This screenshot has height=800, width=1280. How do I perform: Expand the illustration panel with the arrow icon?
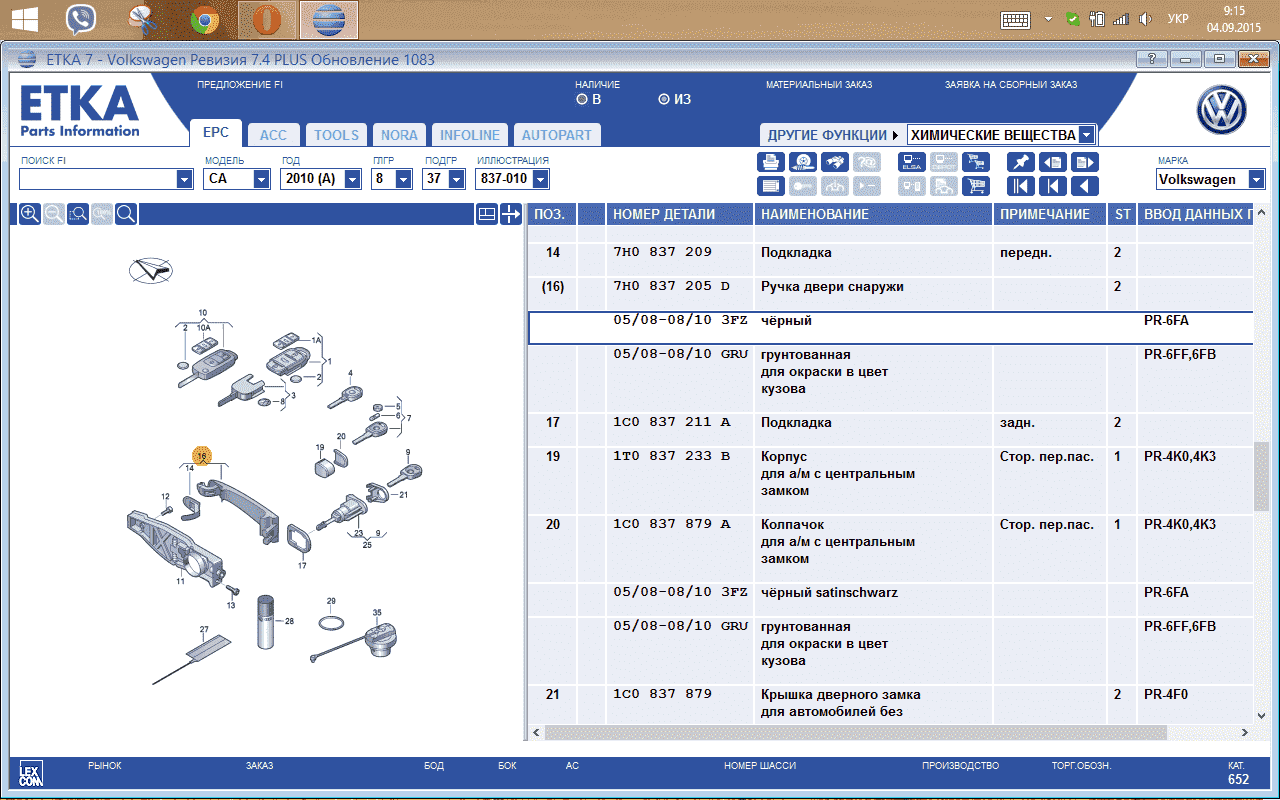511,214
